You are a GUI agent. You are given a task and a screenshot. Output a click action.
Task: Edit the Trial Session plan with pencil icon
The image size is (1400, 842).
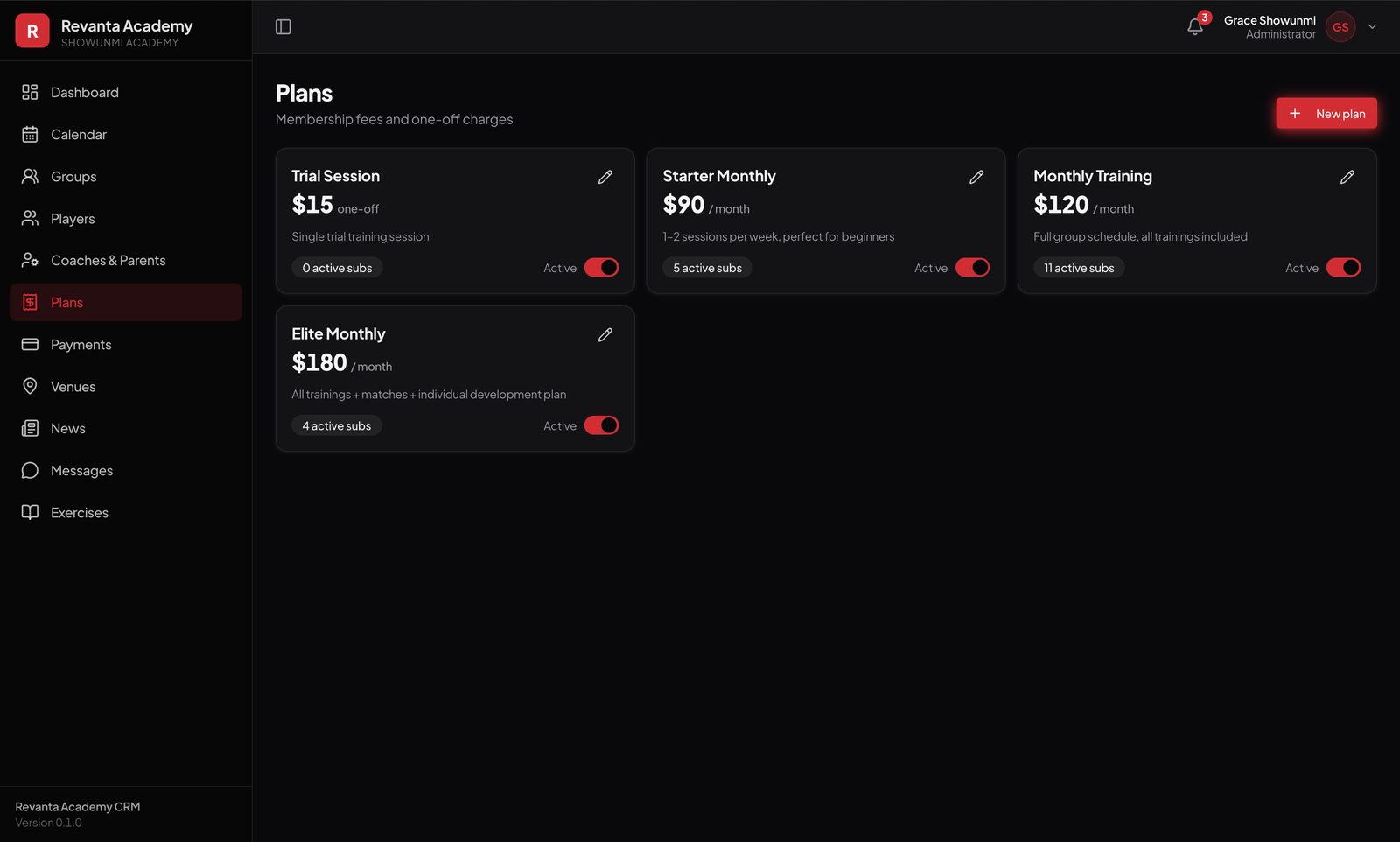605,177
